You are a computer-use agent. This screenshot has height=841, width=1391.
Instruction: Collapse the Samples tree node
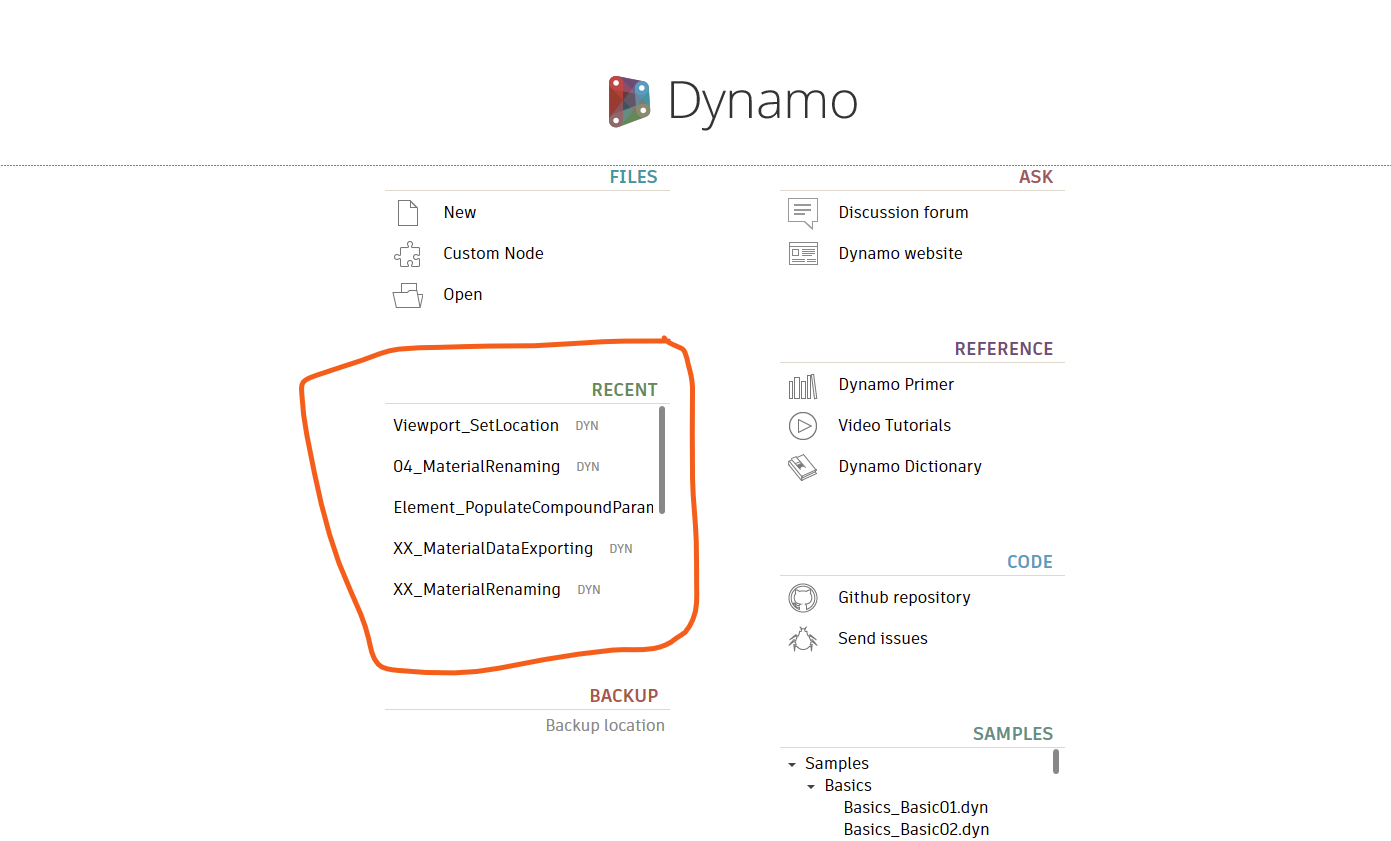click(792, 765)
